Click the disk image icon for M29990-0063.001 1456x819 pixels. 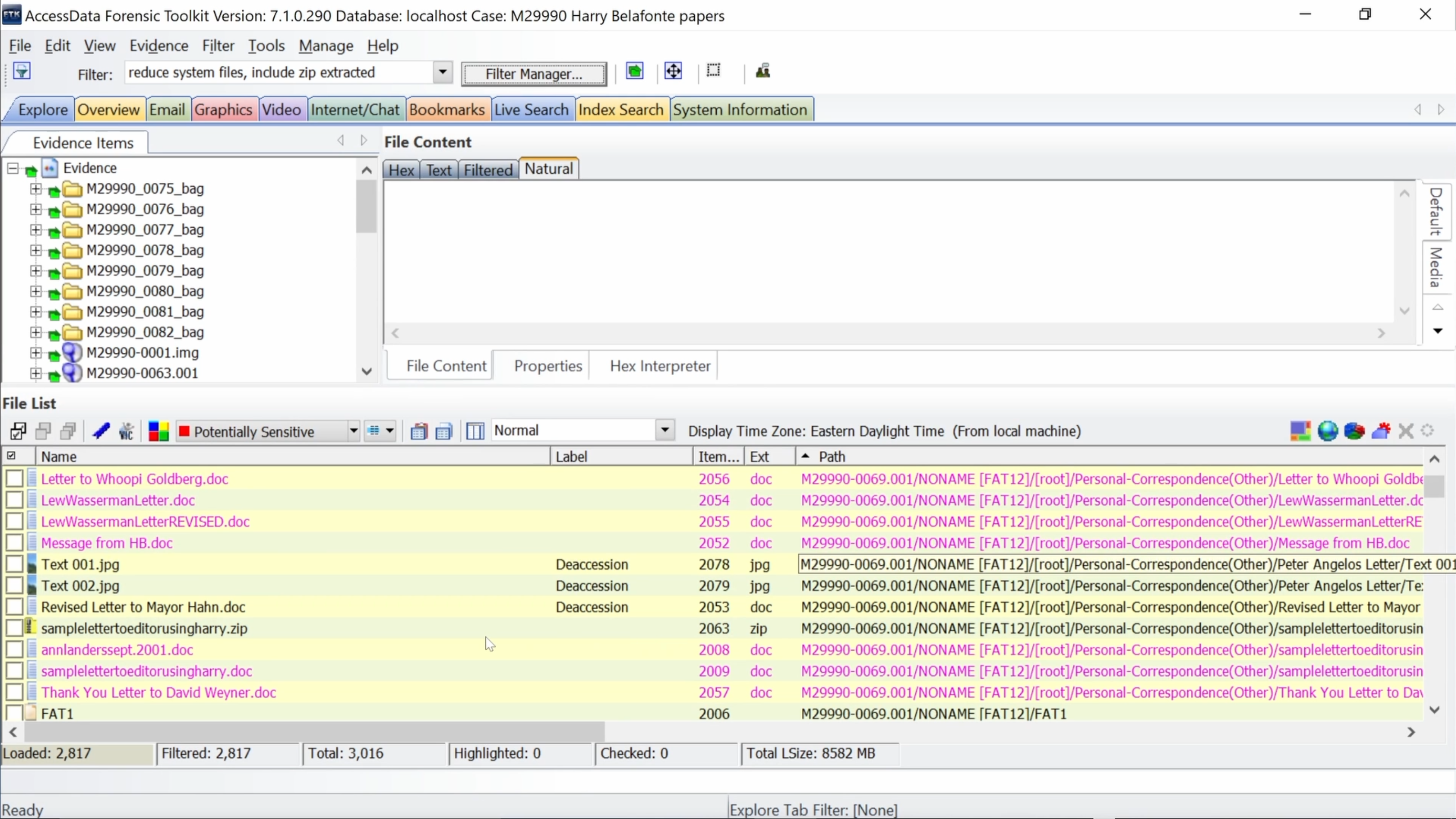(72, 373)
